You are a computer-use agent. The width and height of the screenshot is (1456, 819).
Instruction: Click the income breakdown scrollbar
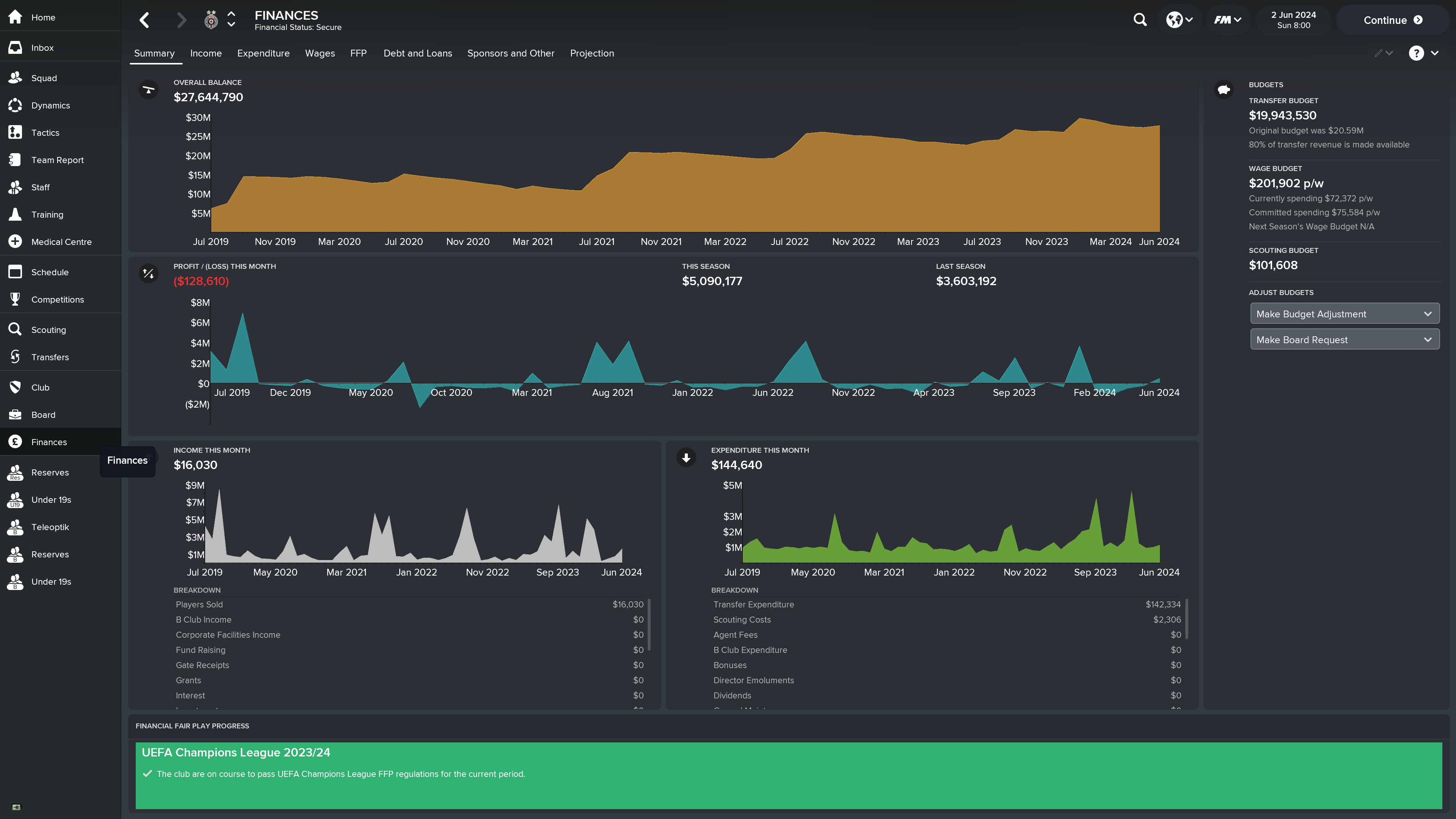pyautogui.click(x=649, y=624)
